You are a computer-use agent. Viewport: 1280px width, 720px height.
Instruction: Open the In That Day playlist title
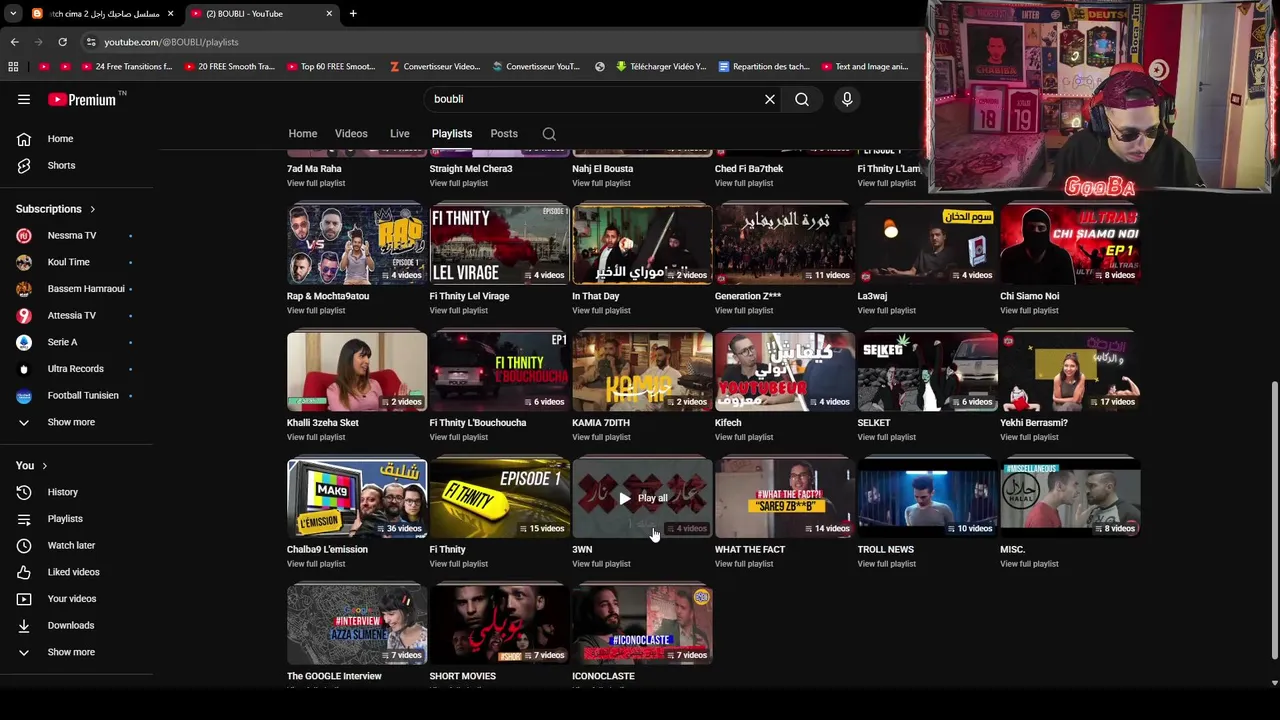point(596,296)
